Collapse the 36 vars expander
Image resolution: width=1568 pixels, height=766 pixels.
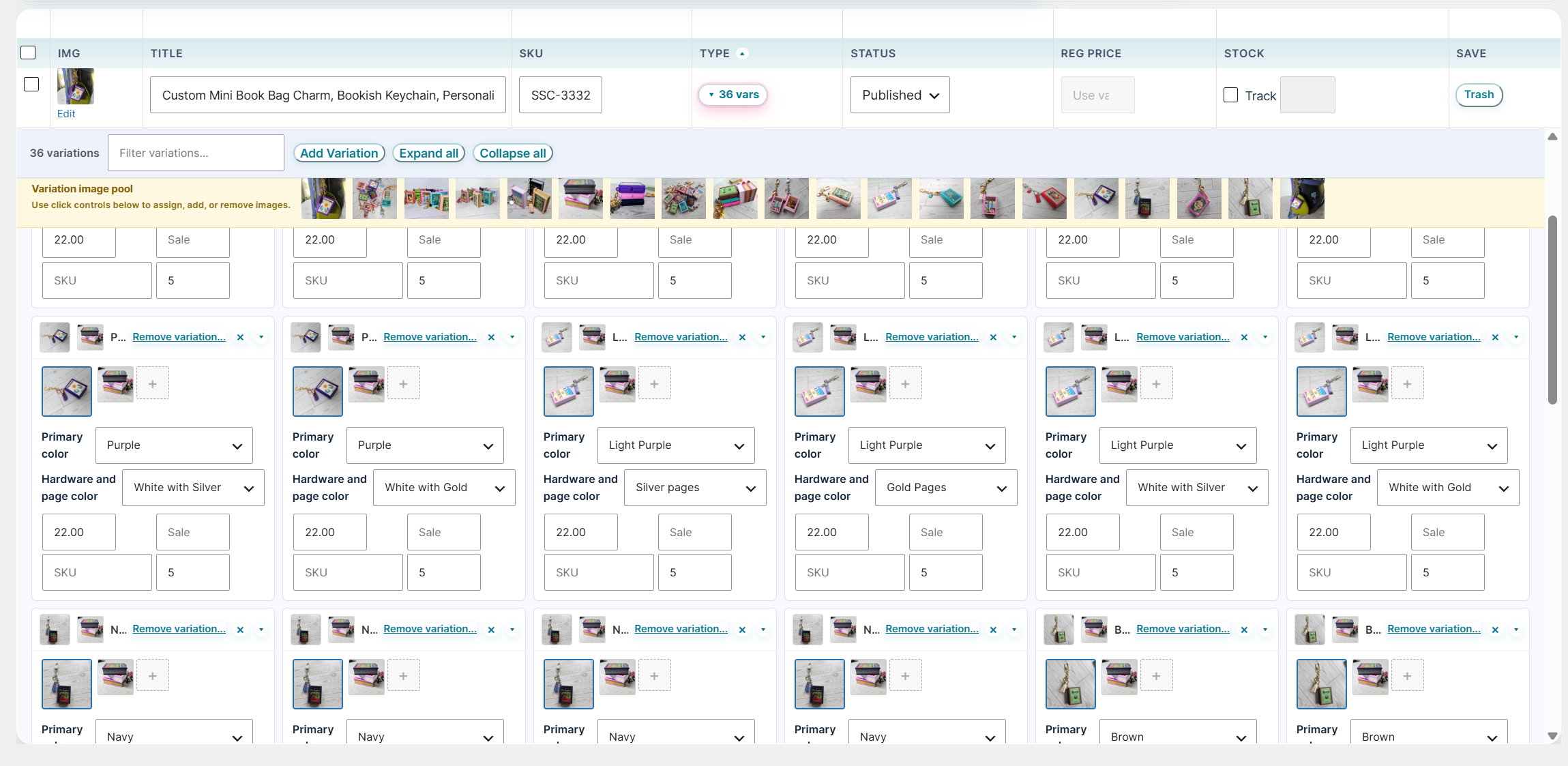pyautogui.click(x=733, y=95)
